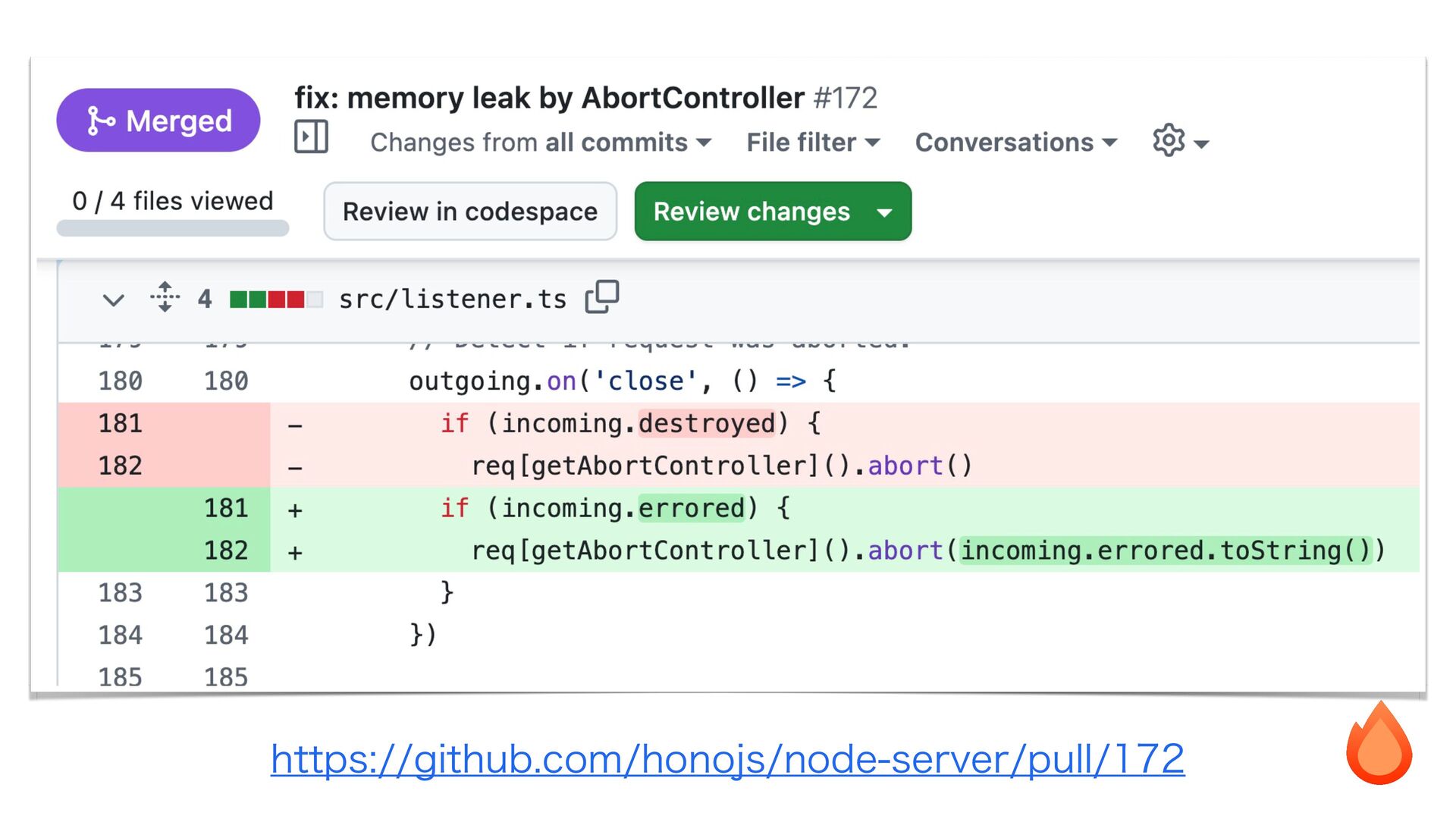Click the green Review changes button

pos(751,212)
